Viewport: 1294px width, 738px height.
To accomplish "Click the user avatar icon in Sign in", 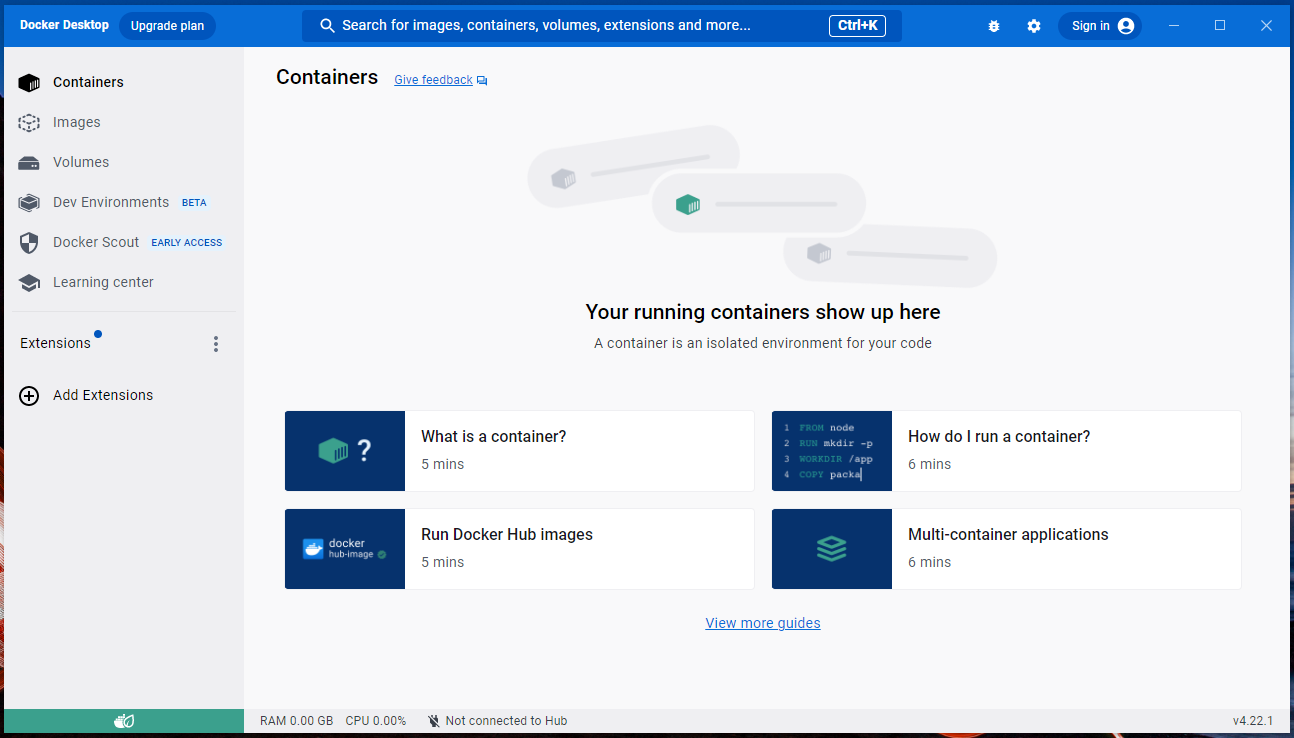I will click(1126, 26).
